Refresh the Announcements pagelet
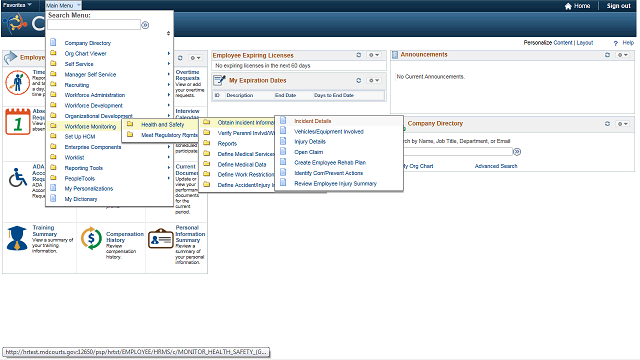640x360 pixels. point(607,55)
